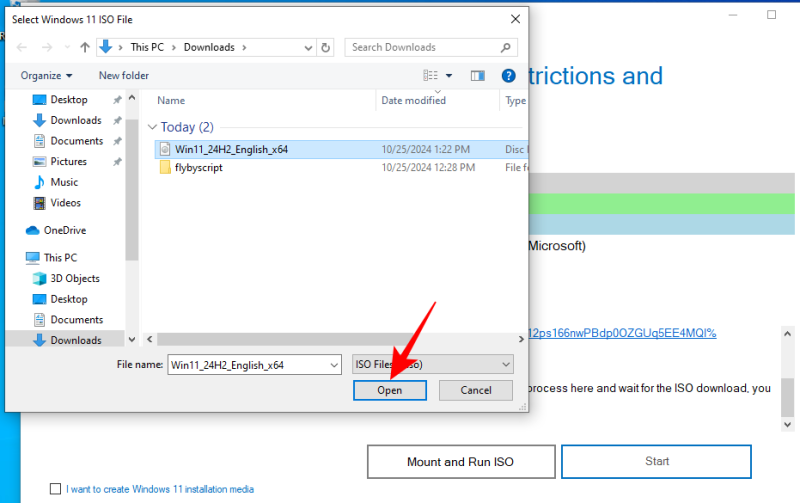800x503 pixels.
Task: Collapse the Today group
Action: 152,127
